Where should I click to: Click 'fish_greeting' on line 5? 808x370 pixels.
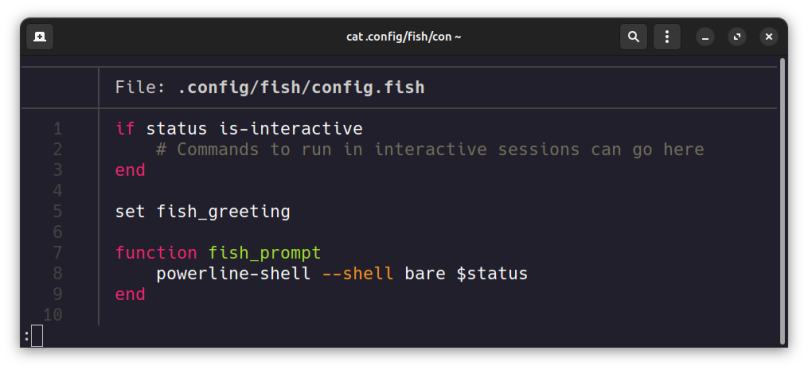tap(223, 212)
